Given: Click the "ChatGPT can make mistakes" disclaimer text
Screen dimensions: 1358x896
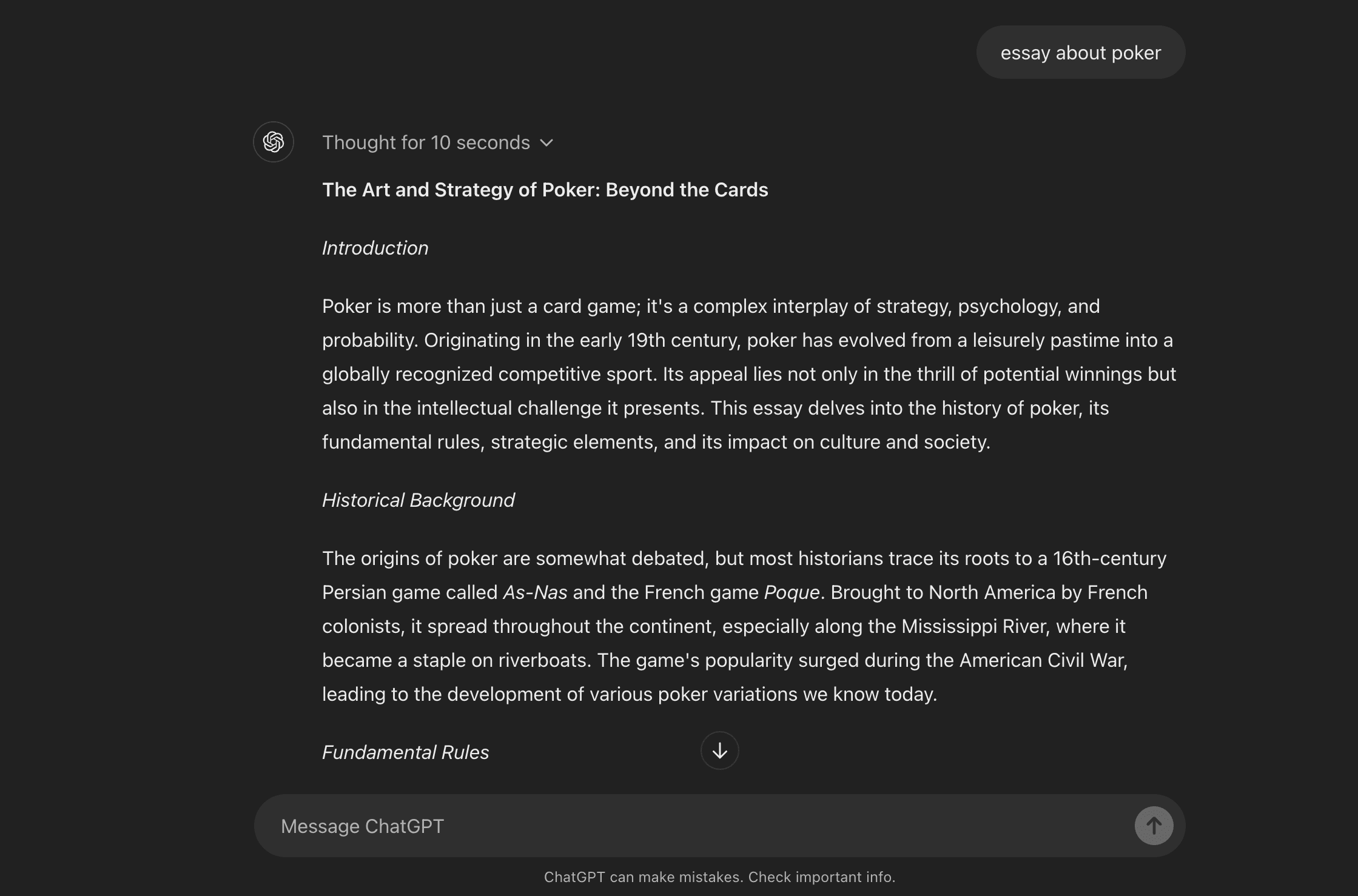Looking at the screenshot, I should coord(719,877).
